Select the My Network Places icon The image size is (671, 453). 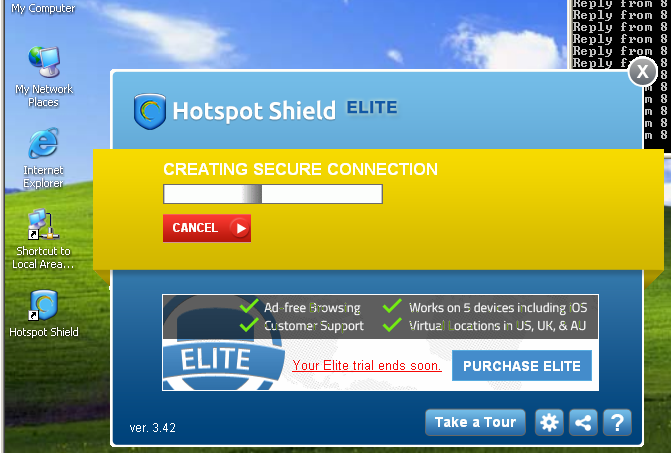click(44, 77)
